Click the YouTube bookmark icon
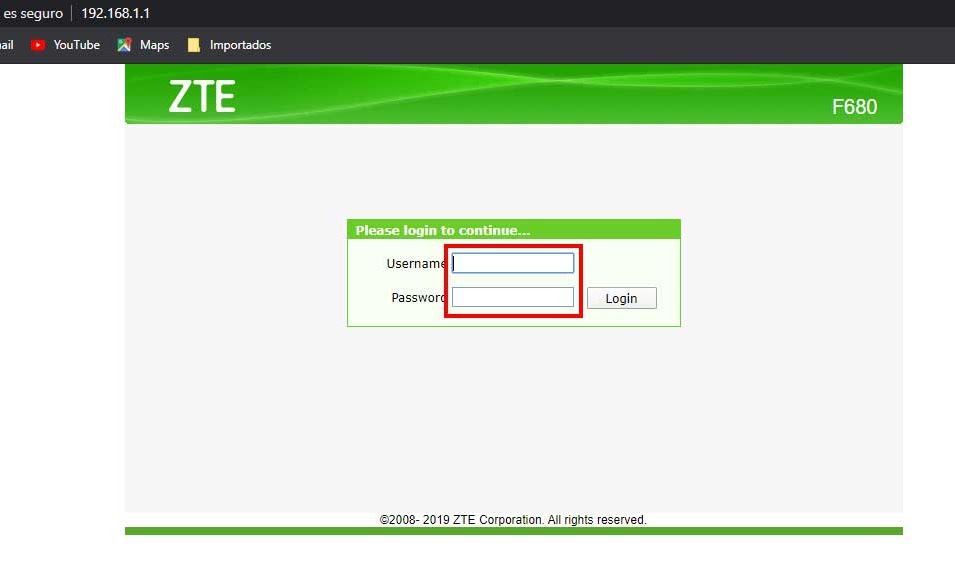Image resolution: width=955 pixels, height=575 pixels. coord(38,45)
